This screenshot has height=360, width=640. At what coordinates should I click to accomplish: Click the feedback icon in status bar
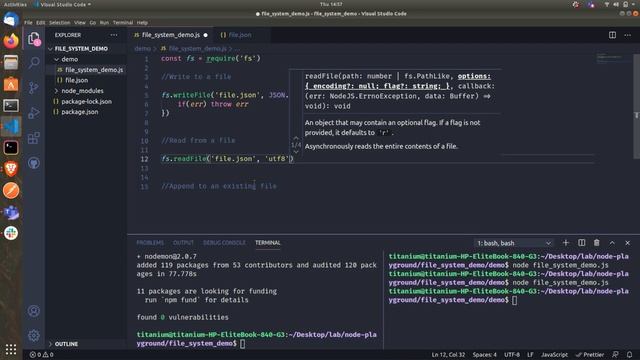[615, 355]
